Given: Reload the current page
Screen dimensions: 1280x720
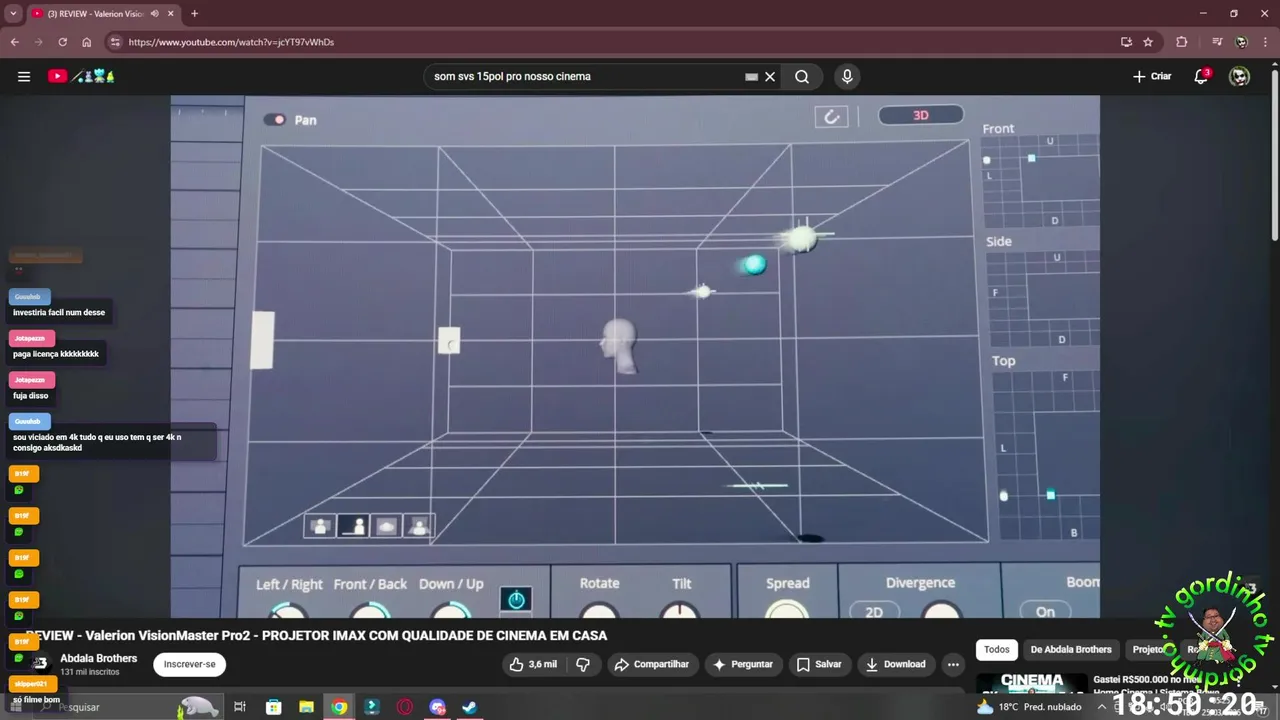Looking at the screenshot, I should 62,42.
